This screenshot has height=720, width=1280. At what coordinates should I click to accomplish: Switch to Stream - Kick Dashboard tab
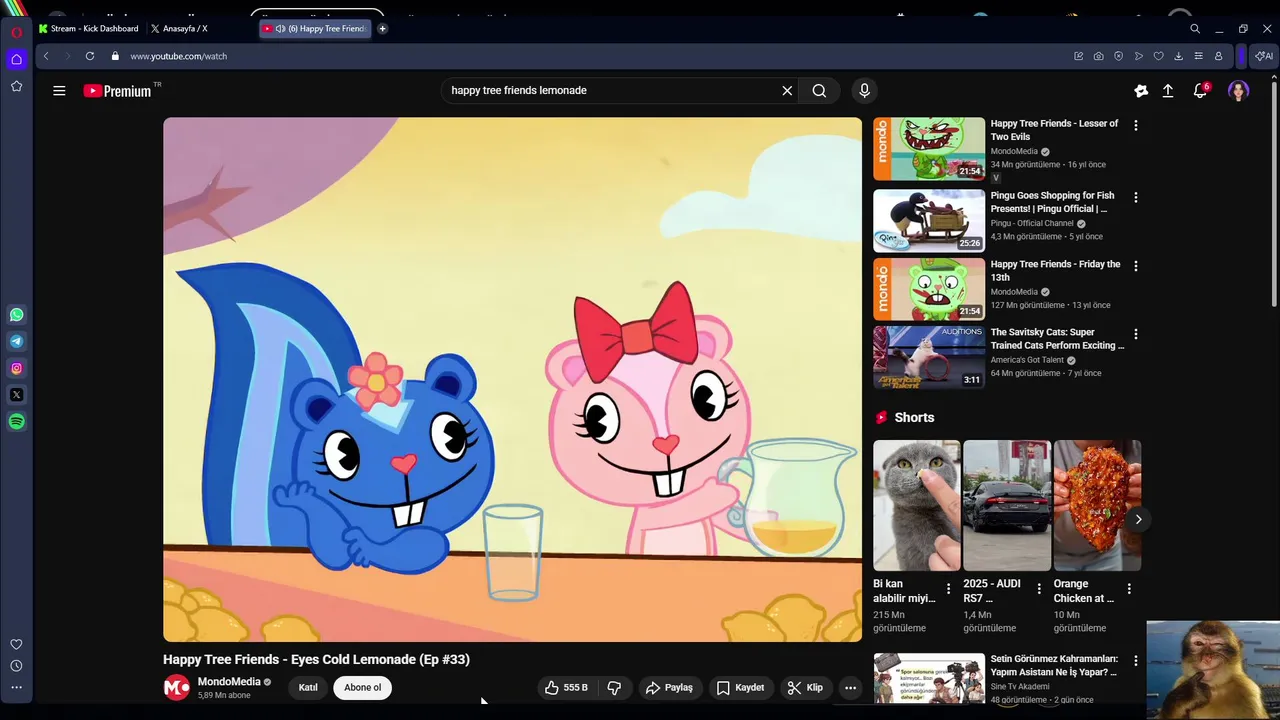coord(89,29)
